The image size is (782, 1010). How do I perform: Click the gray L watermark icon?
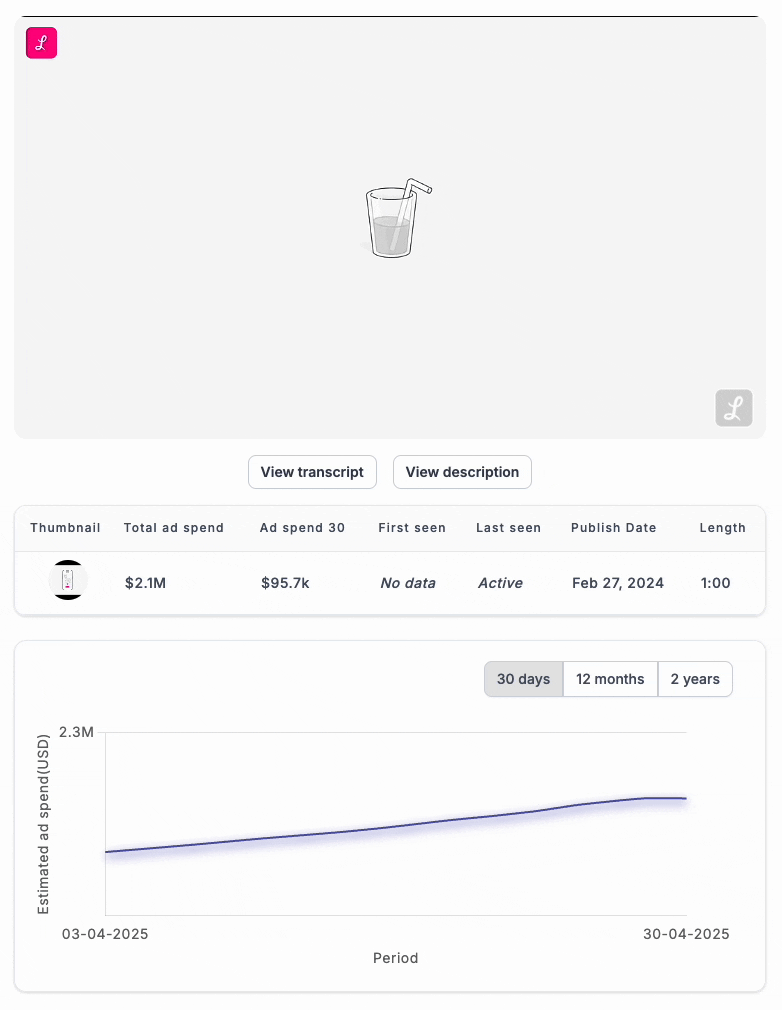click(x=733, y=408)
